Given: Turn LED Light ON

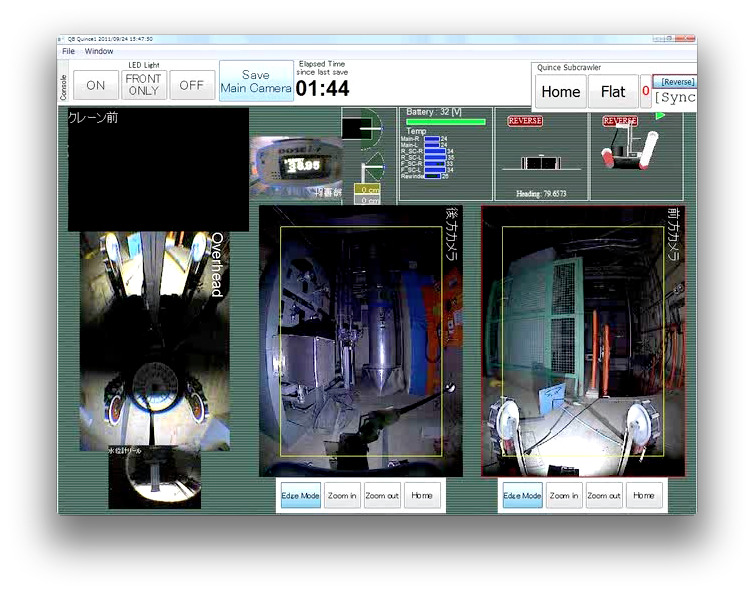Looking at the screenshot, I should tap(96, 85).
